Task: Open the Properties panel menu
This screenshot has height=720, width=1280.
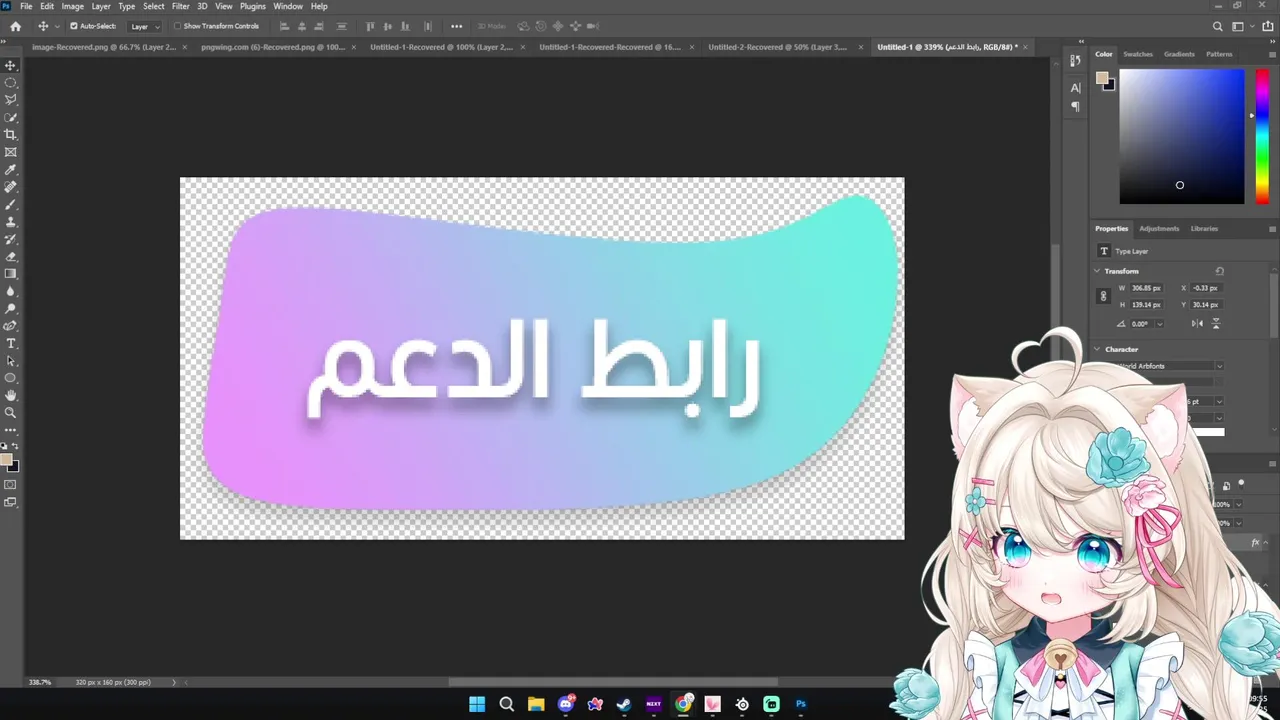Action: tap(1272, 228)
